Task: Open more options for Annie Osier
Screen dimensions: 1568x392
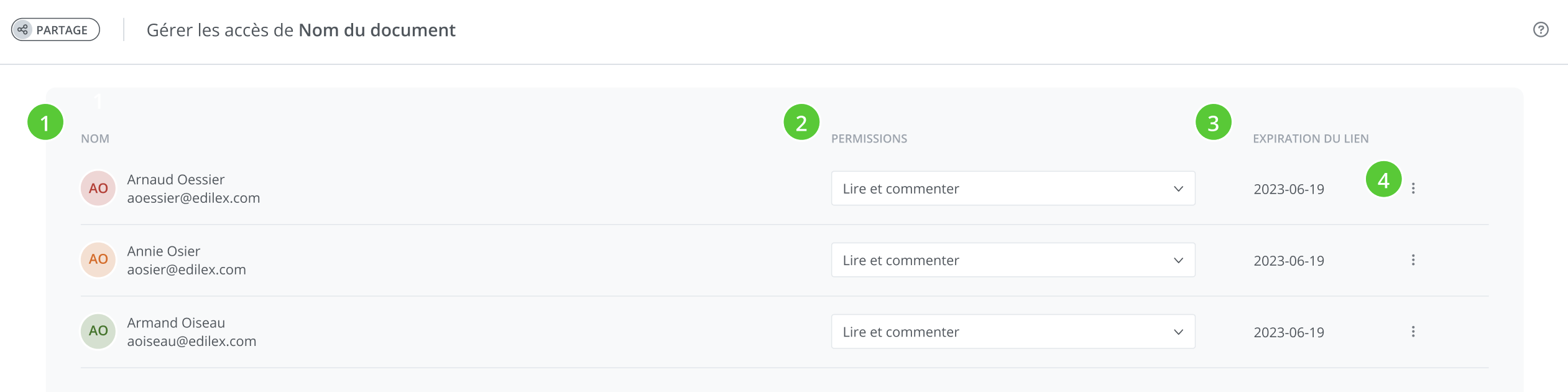Action: pyautogui.click(x=1413, y=260)
